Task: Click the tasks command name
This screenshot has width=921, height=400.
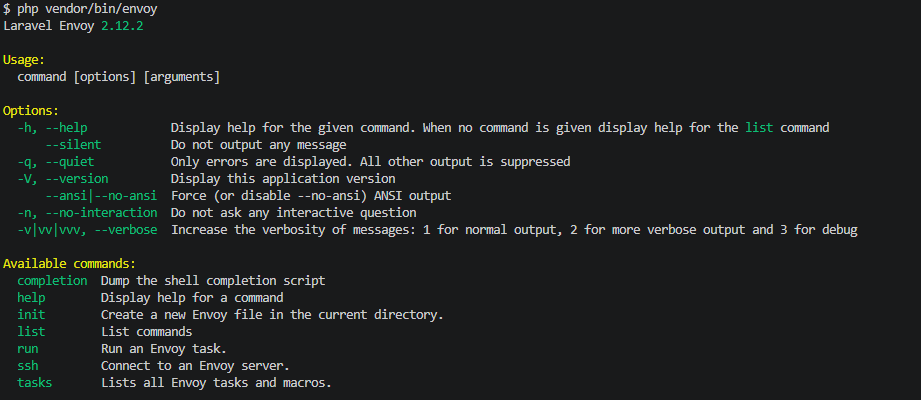Action: click(35, 383)
